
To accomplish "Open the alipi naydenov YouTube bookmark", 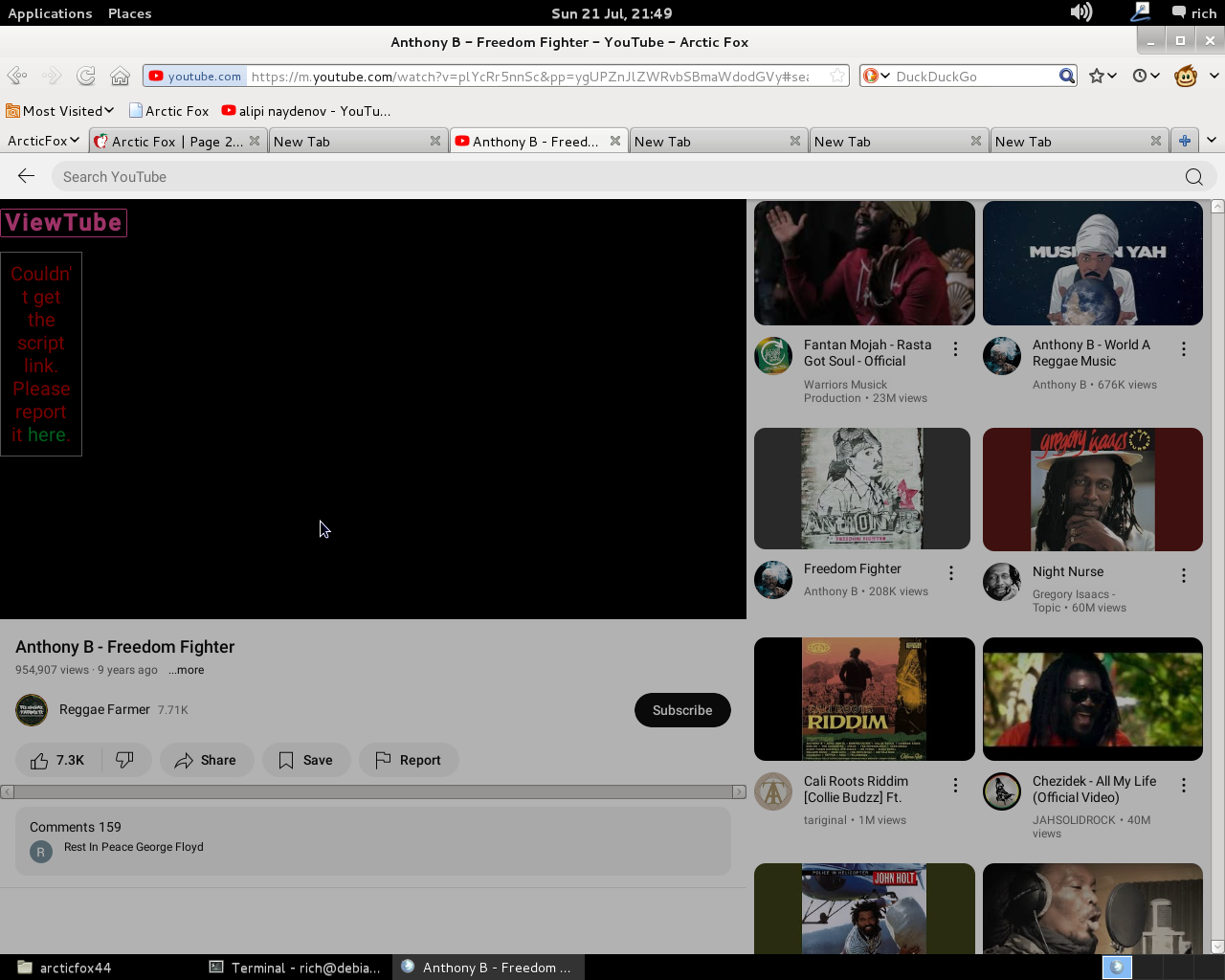I will tap(306, 111).
